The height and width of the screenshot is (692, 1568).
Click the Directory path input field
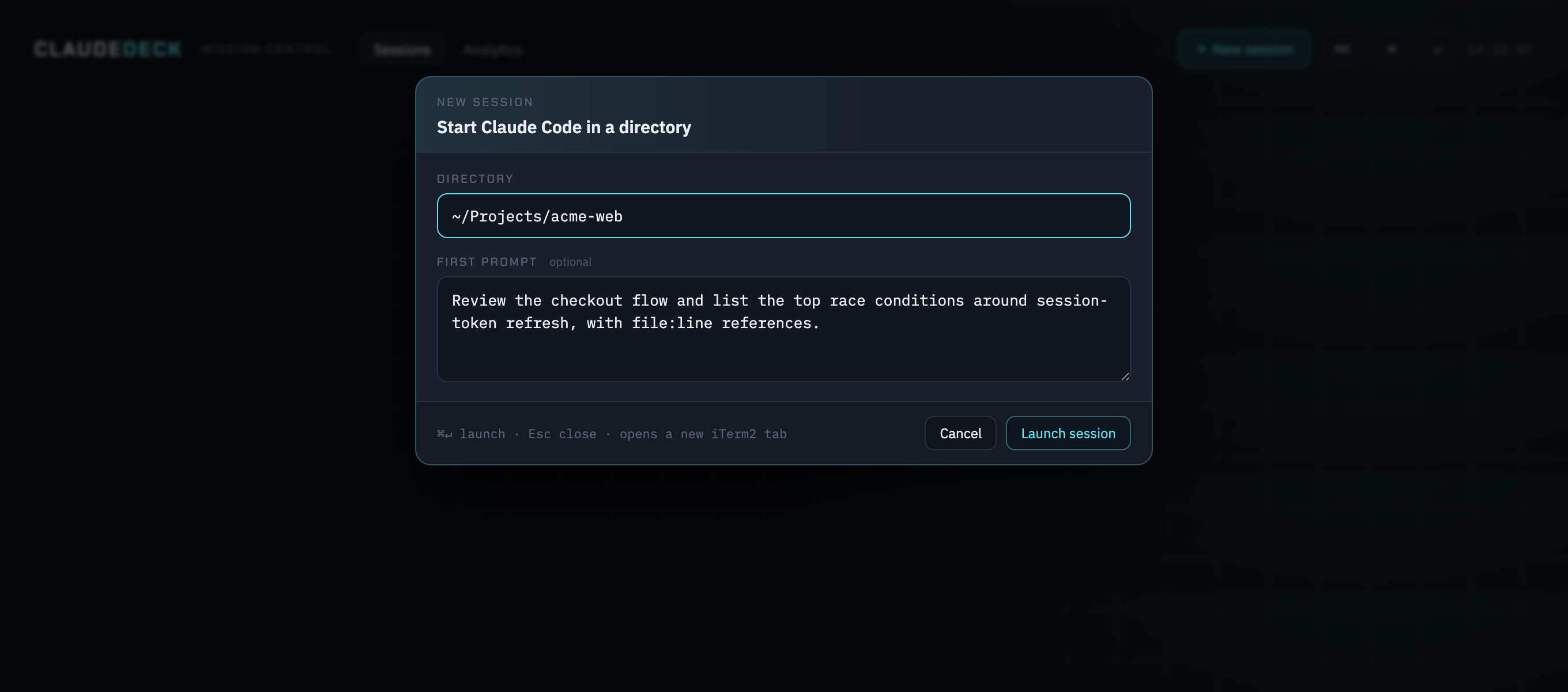coord(783,216)
